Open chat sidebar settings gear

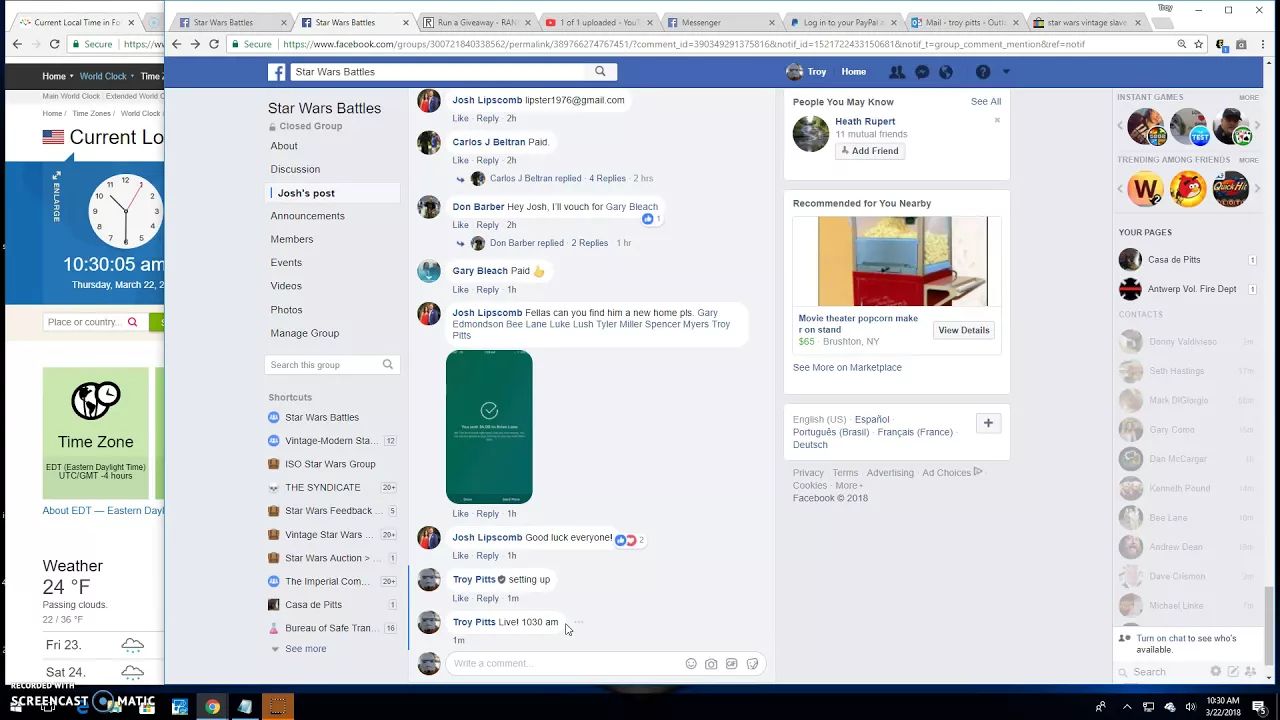point(1216,672)
